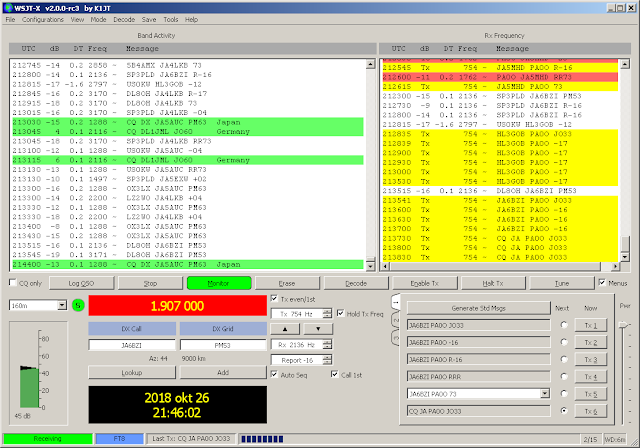Viewport: 640px width, 448px height.
Task: Click the 214400 CQ DX JA5AUC PM63 decode row
Action: pos(188,264)
